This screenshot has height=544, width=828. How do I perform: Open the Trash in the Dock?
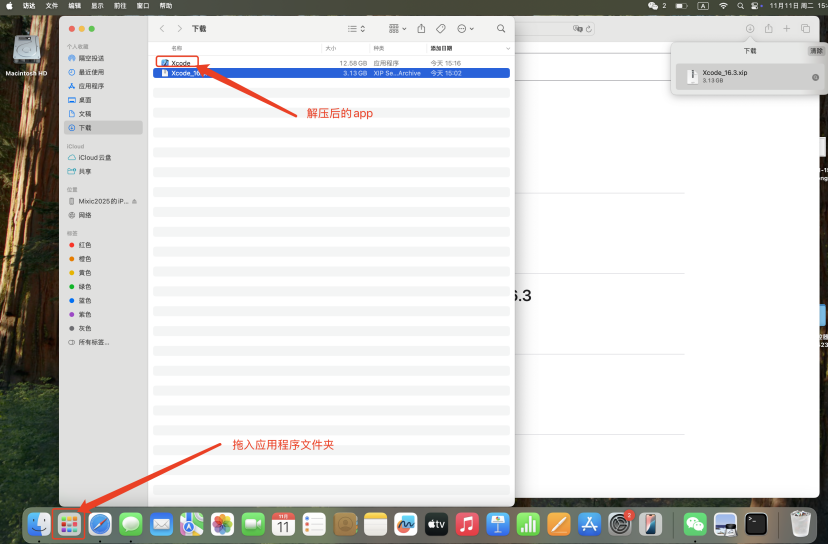click(801, 524)
